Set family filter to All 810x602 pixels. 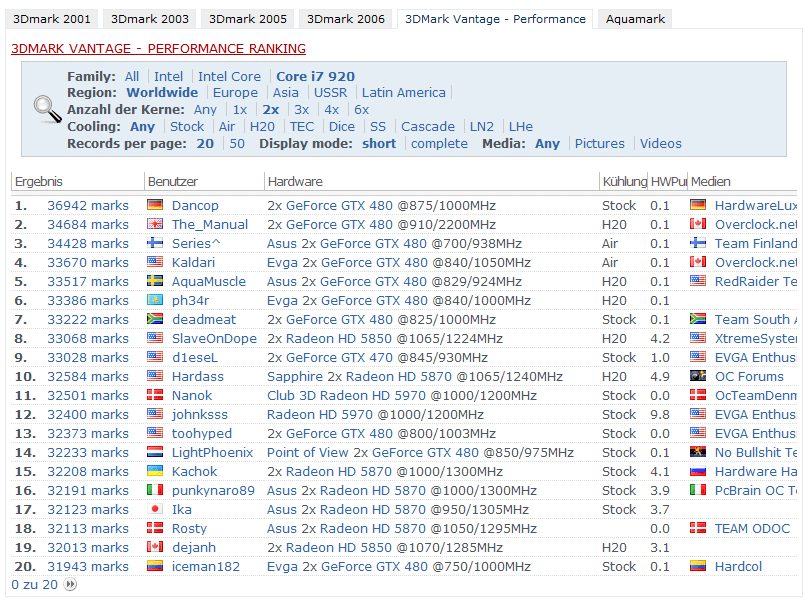coord(132,76)
